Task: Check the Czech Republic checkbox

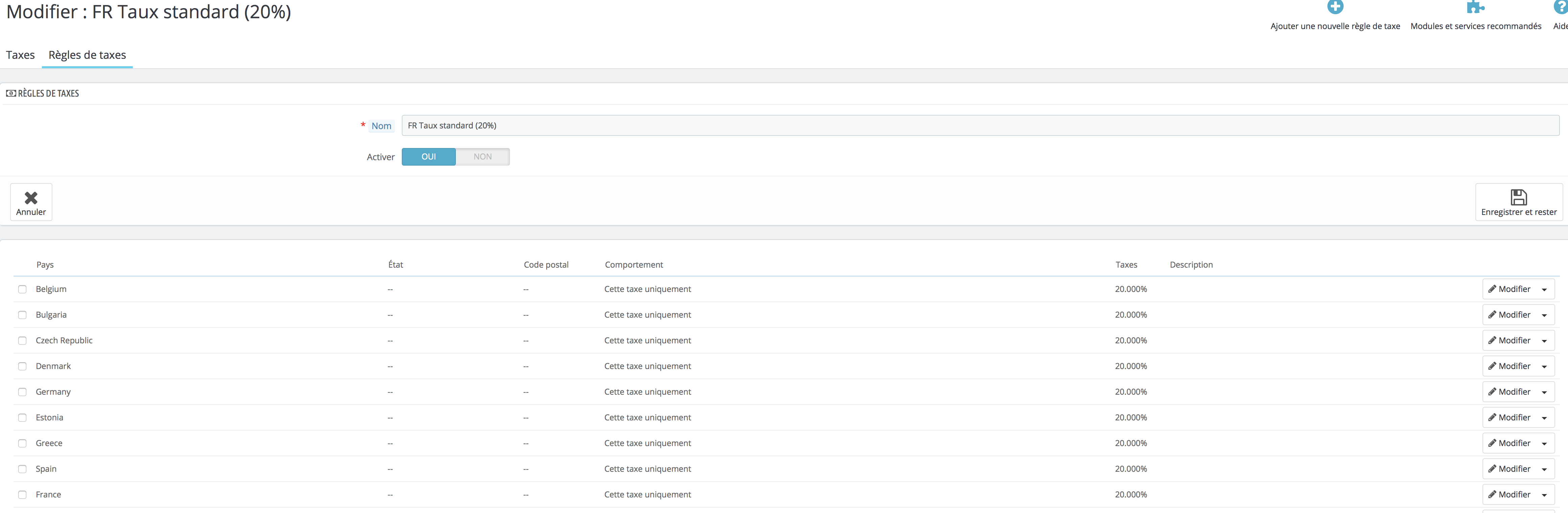Action: tap(23, 341)
